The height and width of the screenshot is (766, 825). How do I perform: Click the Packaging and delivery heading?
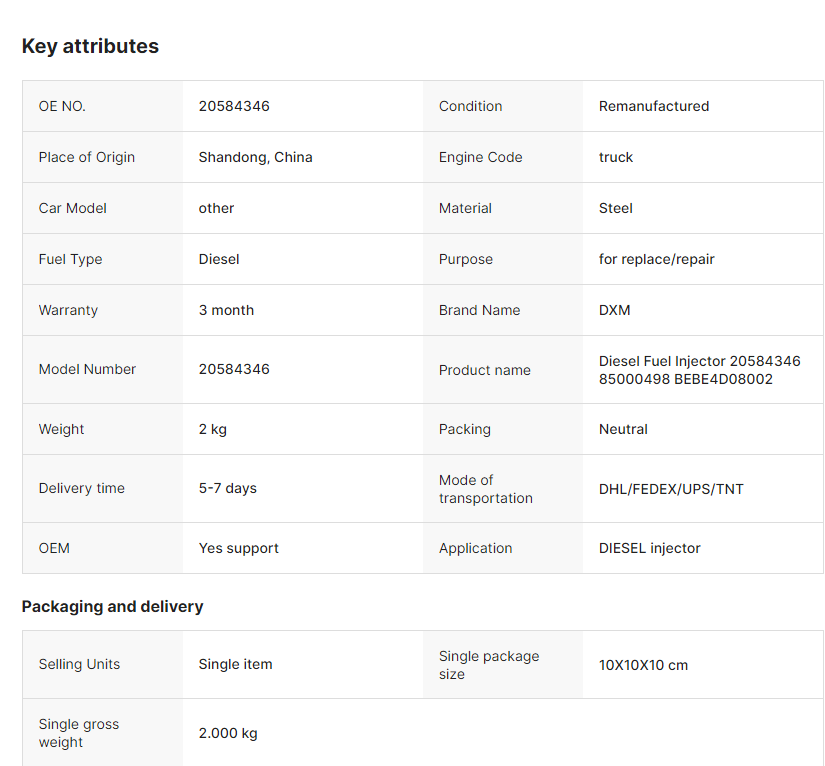click(x=112, y=607)
